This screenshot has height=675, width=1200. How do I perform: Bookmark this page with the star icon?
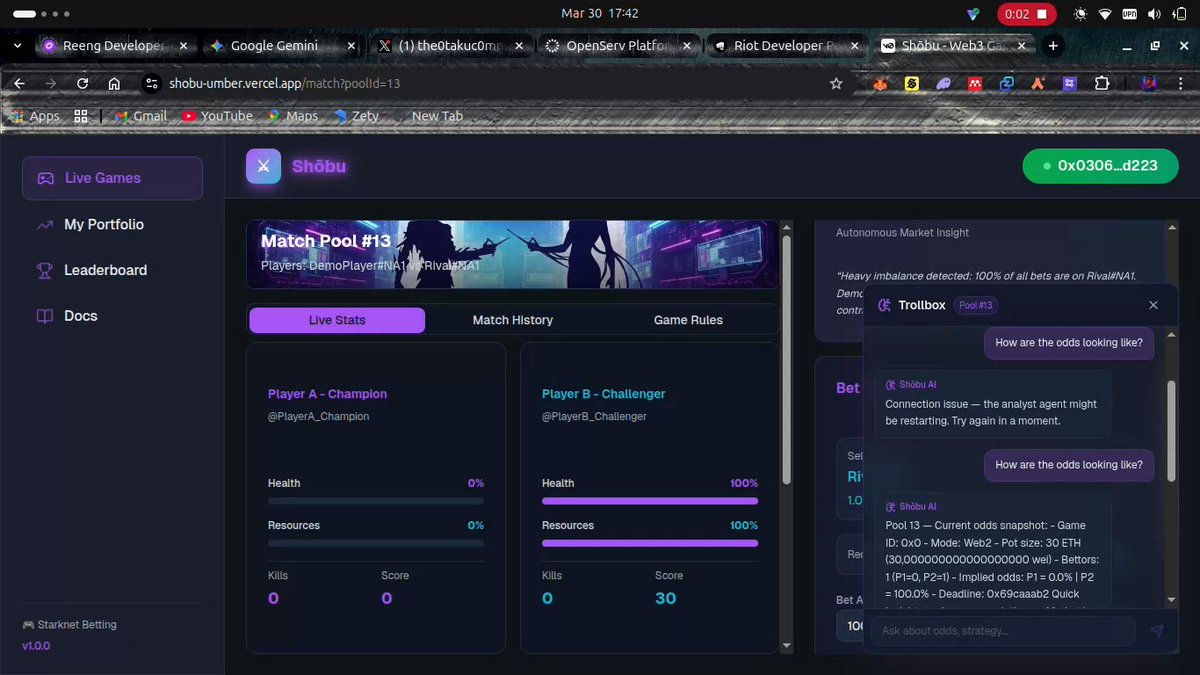point(836,84)
